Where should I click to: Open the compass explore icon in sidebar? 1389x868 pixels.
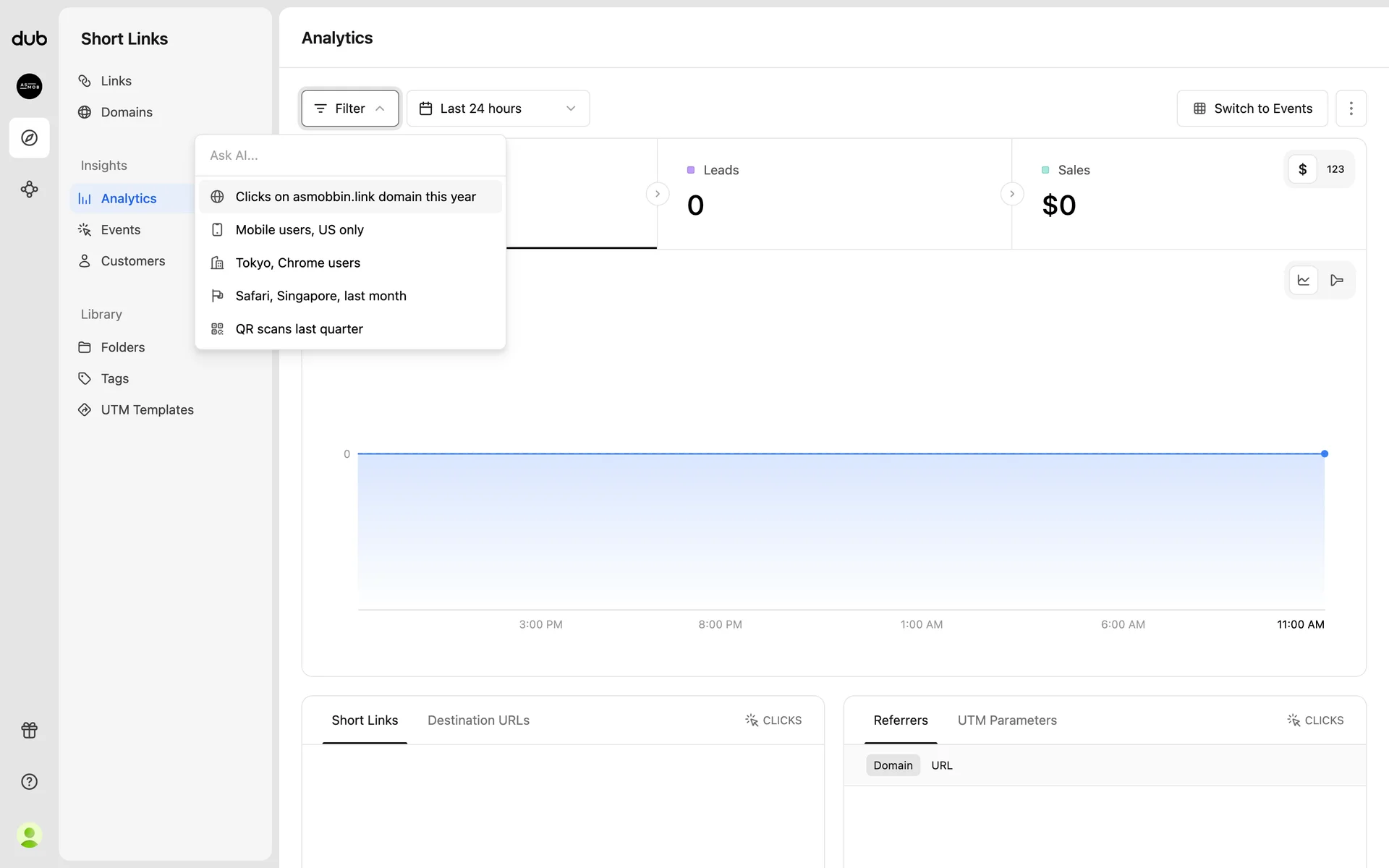(30, 137)
